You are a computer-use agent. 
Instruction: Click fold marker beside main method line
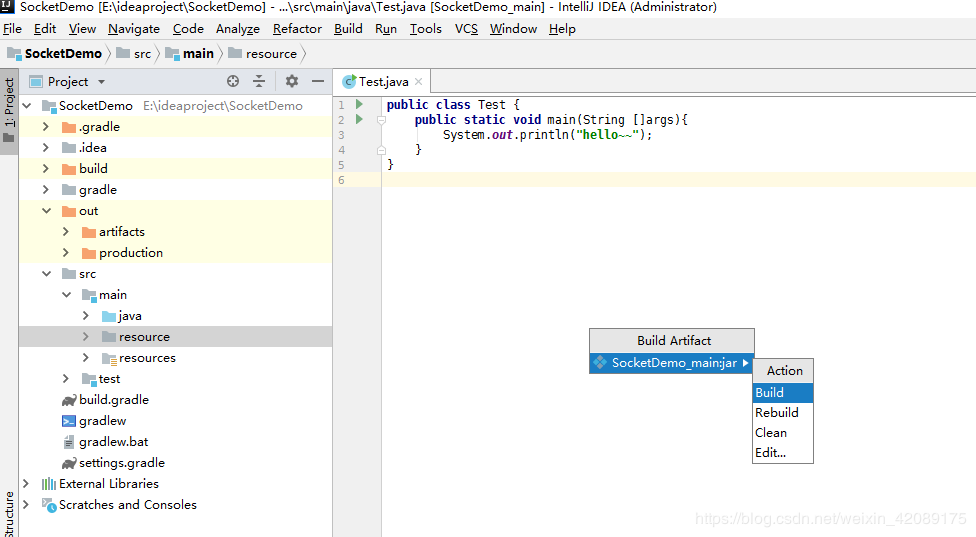(382, 120)
